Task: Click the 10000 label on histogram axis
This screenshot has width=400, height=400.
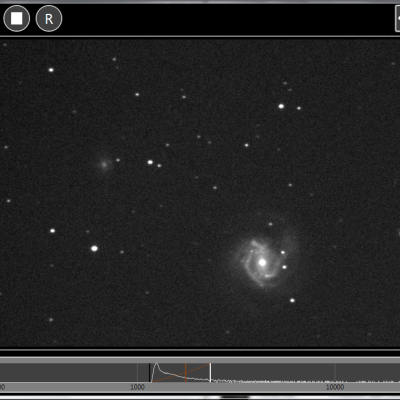Action: tap(335, 387)
